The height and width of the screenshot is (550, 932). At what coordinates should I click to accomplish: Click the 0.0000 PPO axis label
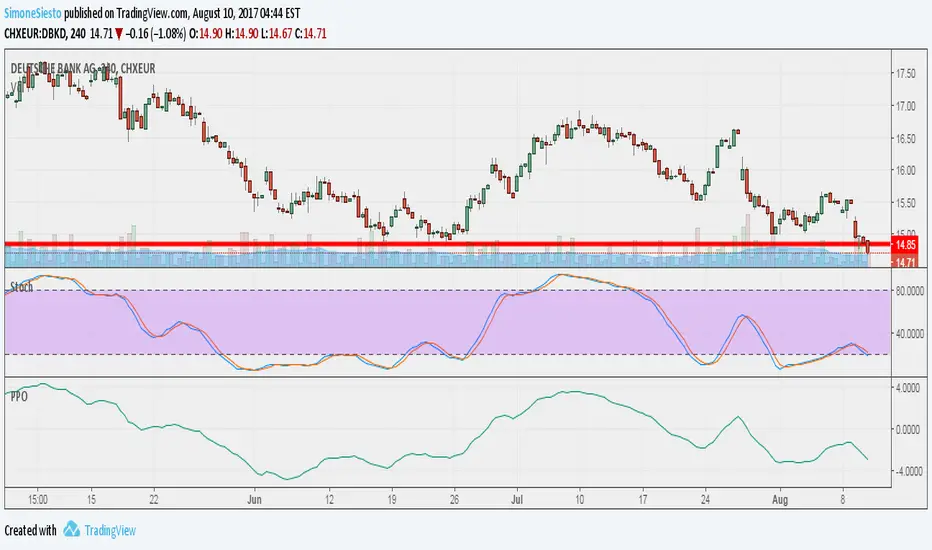click(908, 429)
